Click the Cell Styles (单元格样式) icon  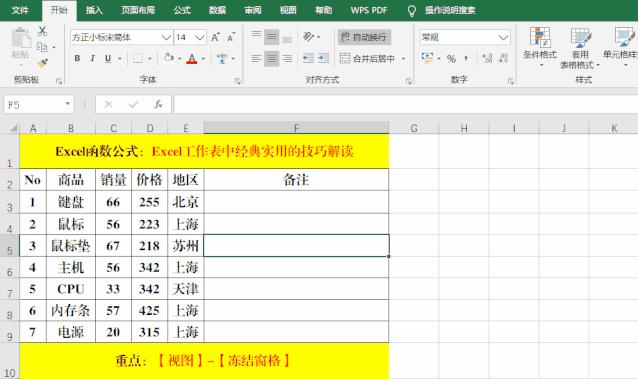[625, 37]
